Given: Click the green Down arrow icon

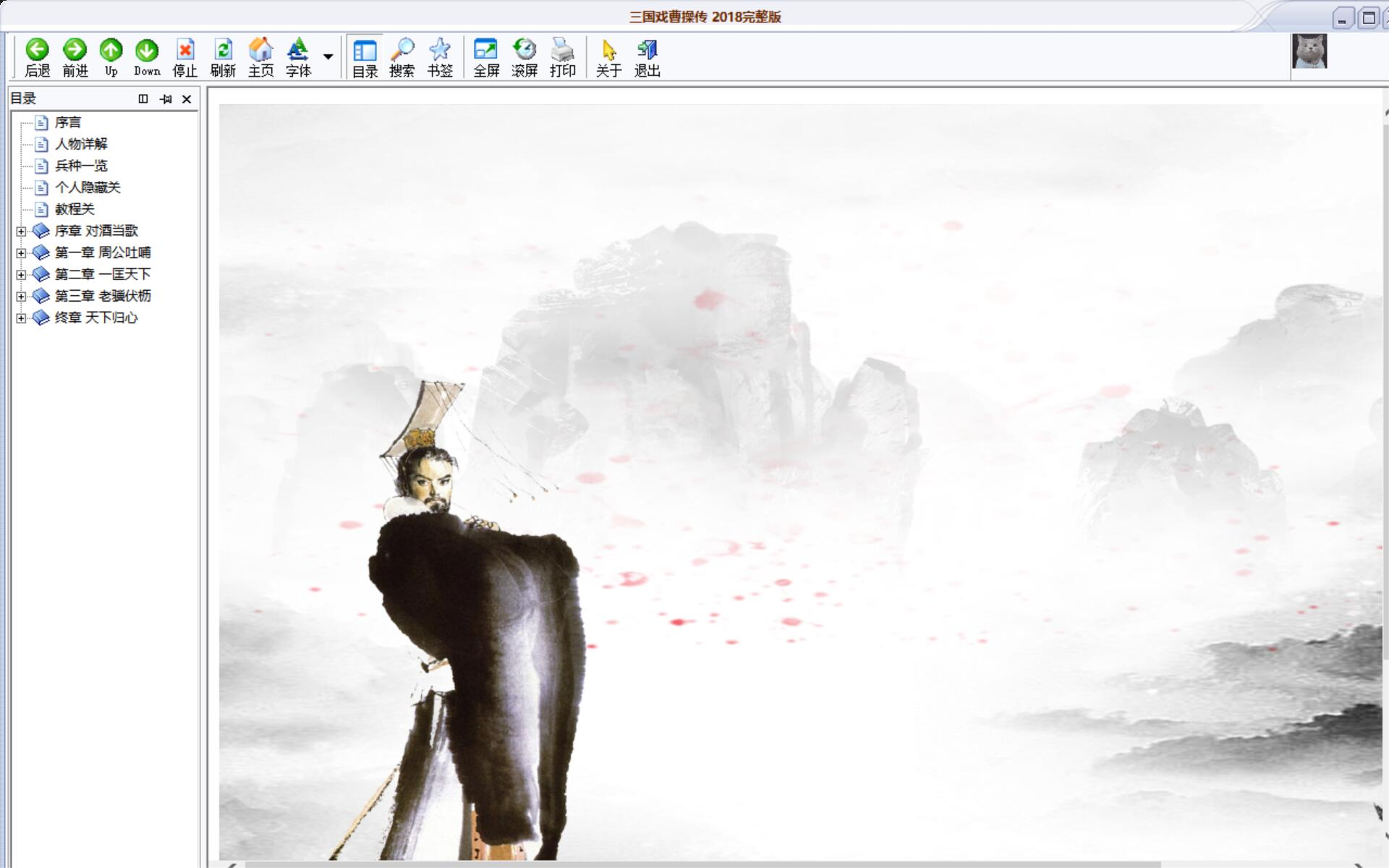Looking at the screenshot, I should (x=147, y=49).
